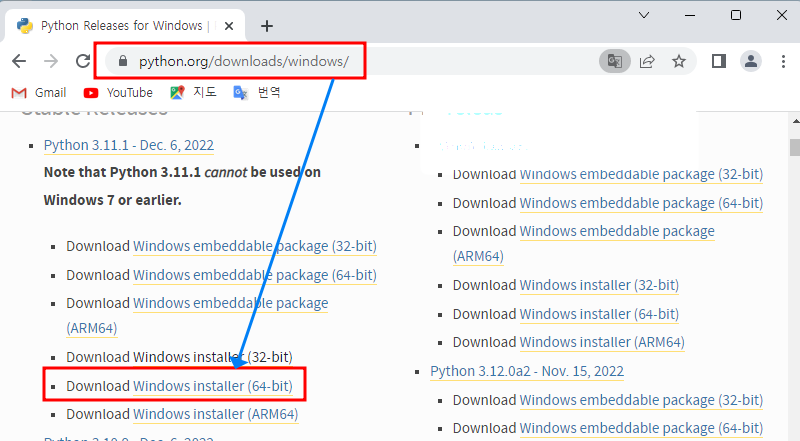Download right column embeddable package (ARM64)

coord(617,231)
